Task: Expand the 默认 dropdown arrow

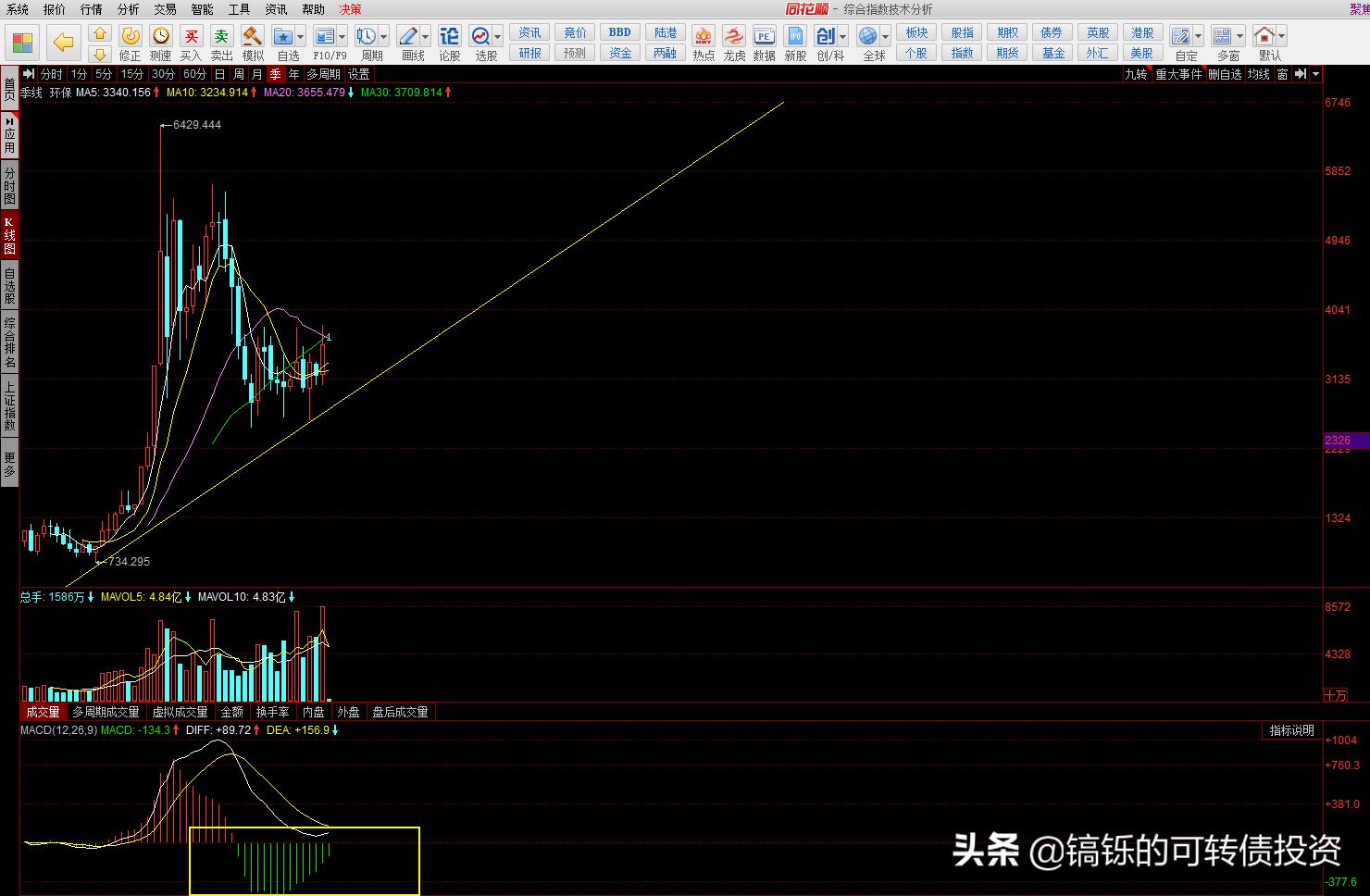Action: pyautogui.click(x=1282, y=37)
